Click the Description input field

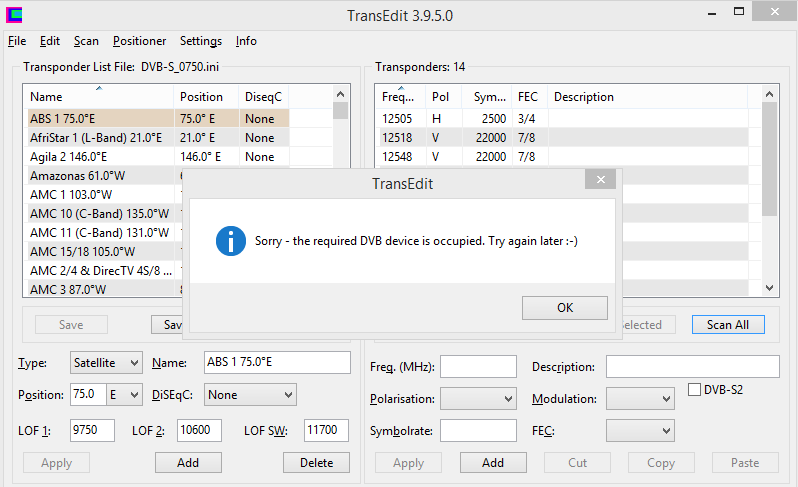point(693,366)
